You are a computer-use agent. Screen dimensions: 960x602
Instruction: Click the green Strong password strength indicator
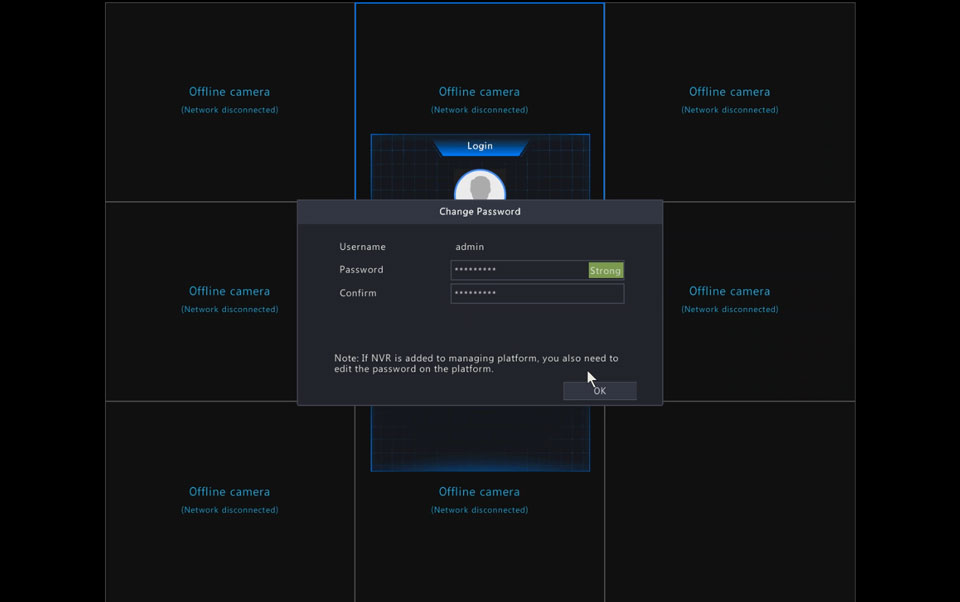pos(606,270)
